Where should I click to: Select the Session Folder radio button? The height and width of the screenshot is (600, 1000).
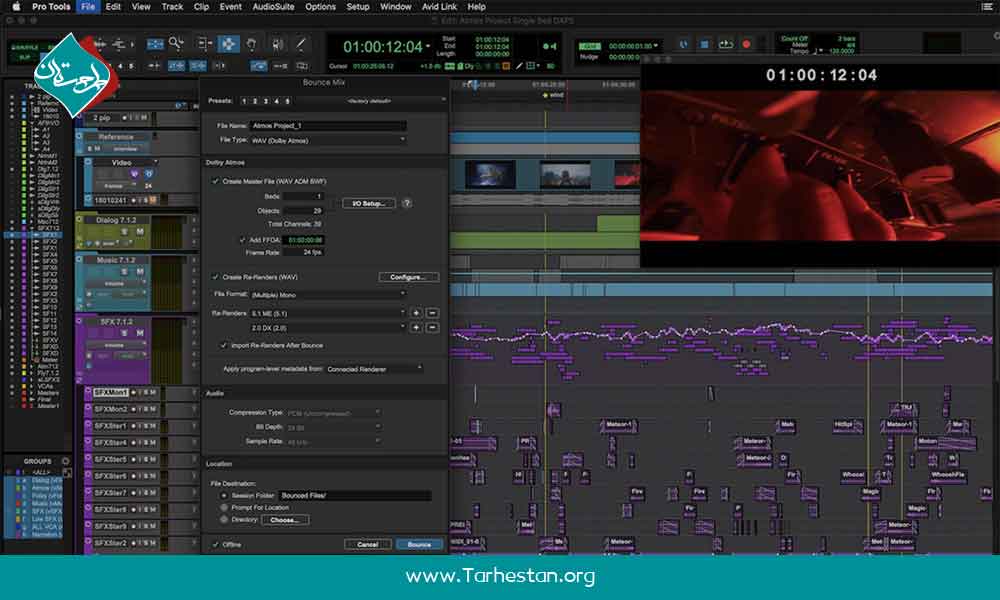[224, 495]
